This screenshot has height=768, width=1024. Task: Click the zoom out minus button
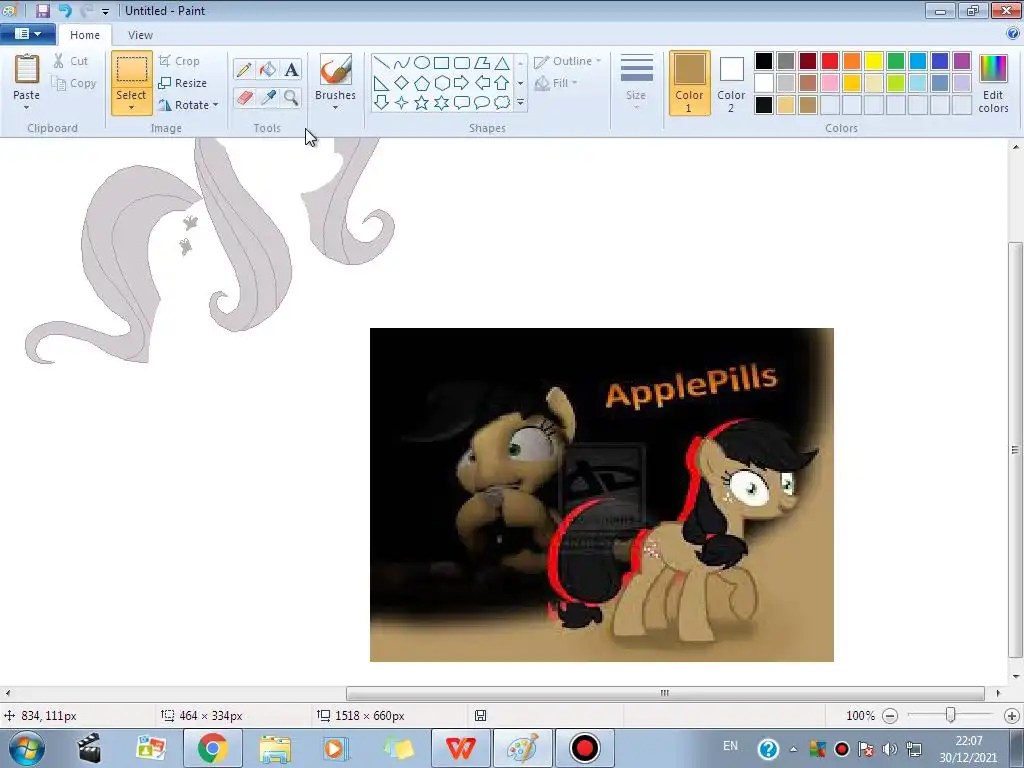890,716
